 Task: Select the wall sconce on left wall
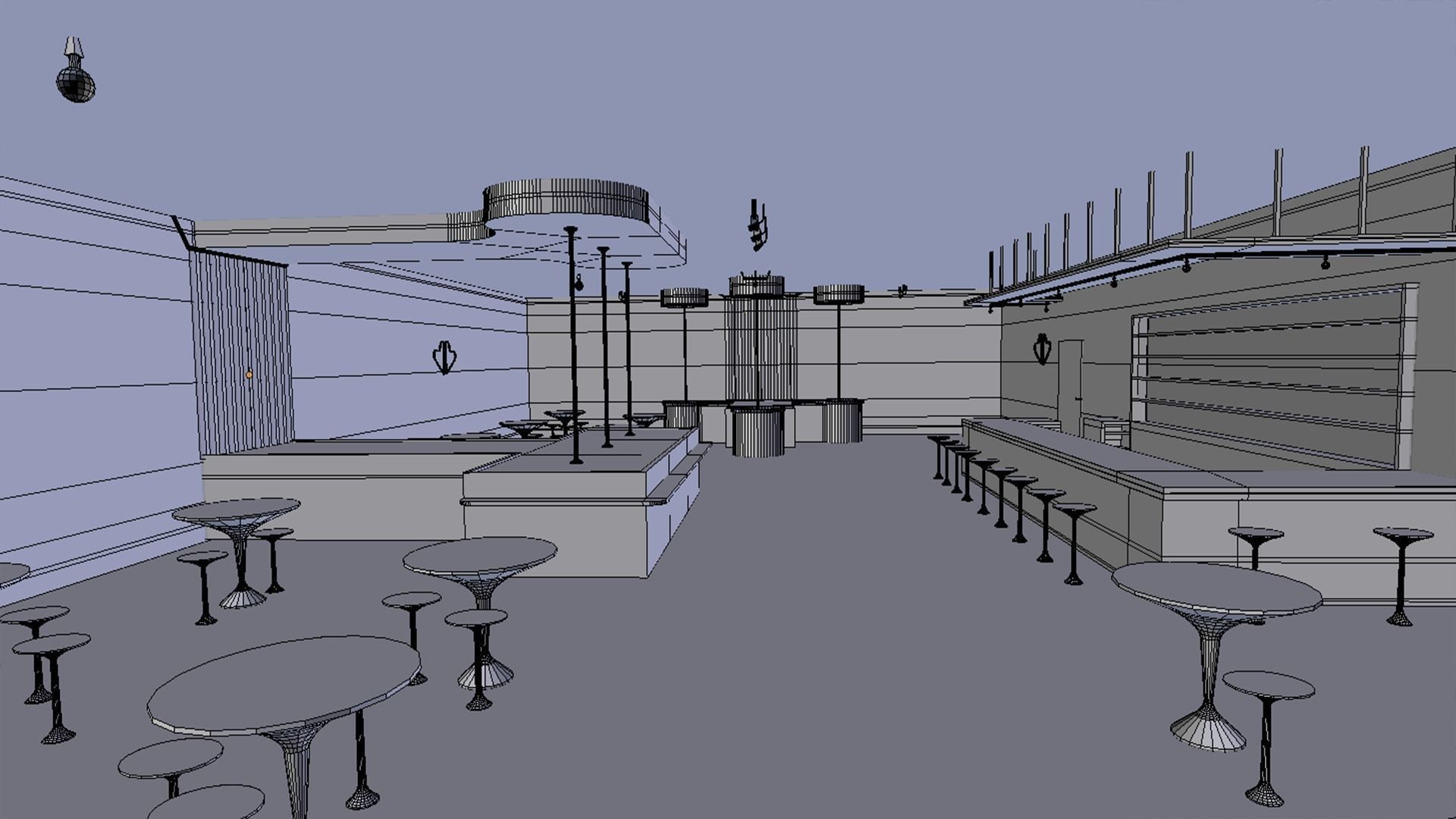click(x=444, y=357)
